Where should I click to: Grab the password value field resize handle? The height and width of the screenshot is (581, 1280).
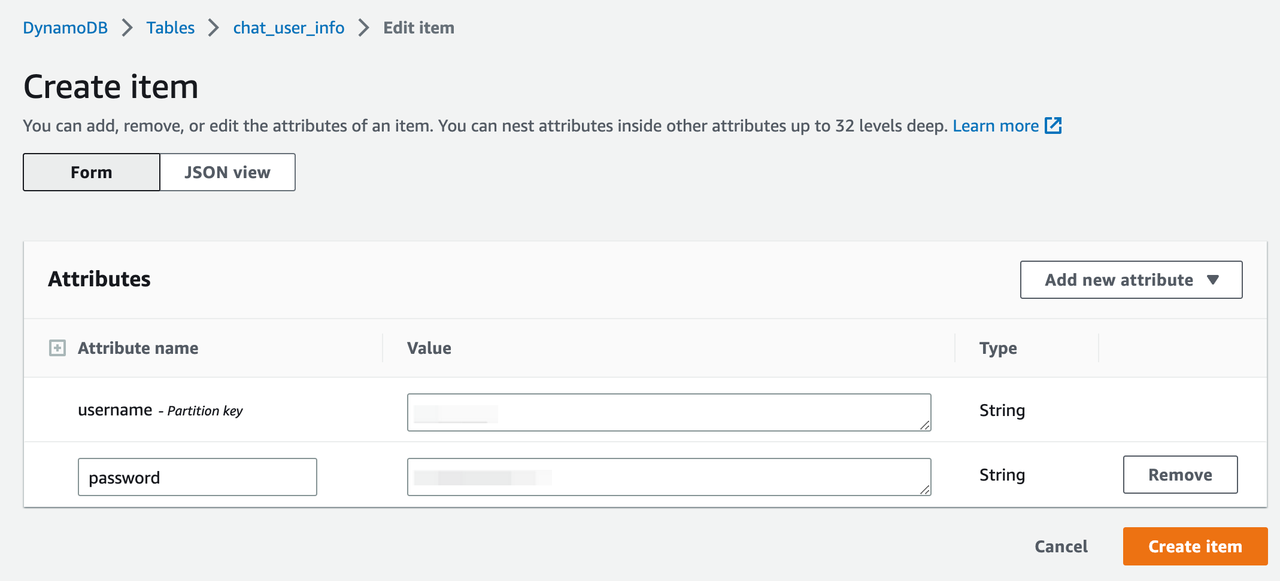[925, 489]
